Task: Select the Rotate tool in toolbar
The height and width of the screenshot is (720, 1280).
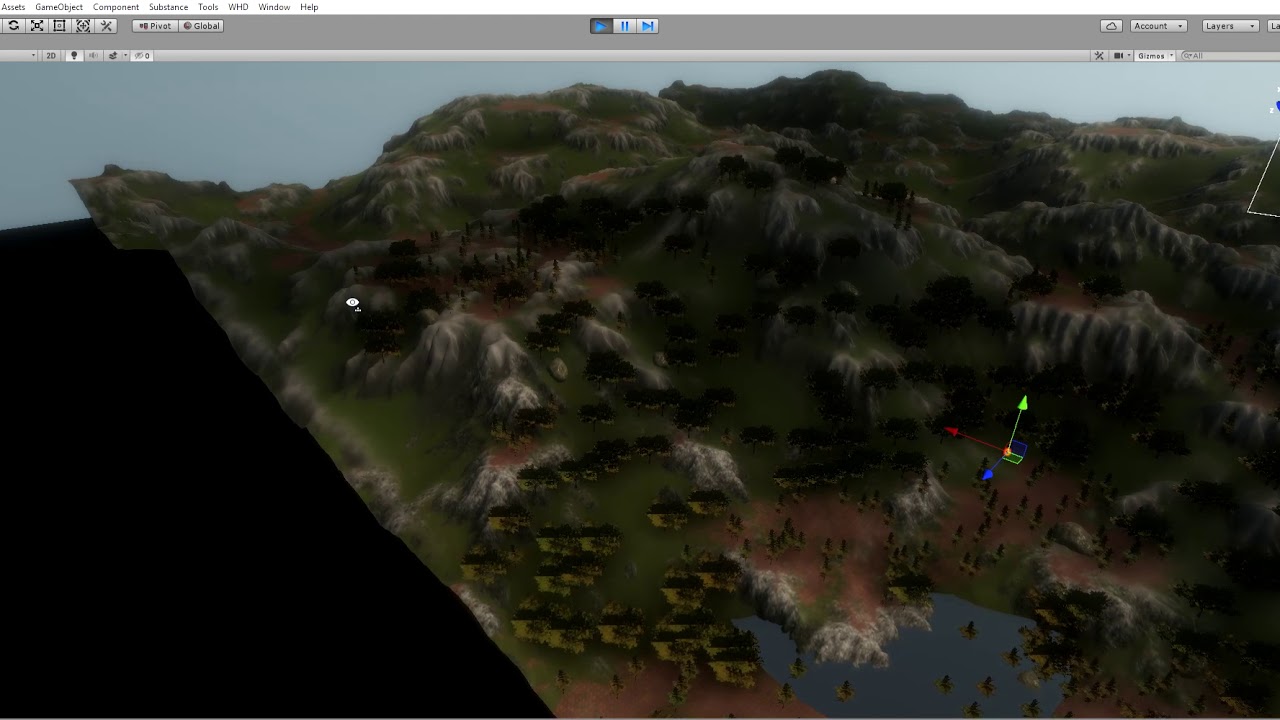Action: point(13,26)
